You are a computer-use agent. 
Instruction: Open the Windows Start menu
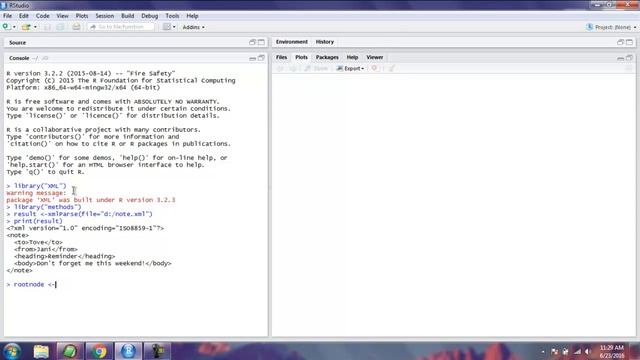[12, 351]
